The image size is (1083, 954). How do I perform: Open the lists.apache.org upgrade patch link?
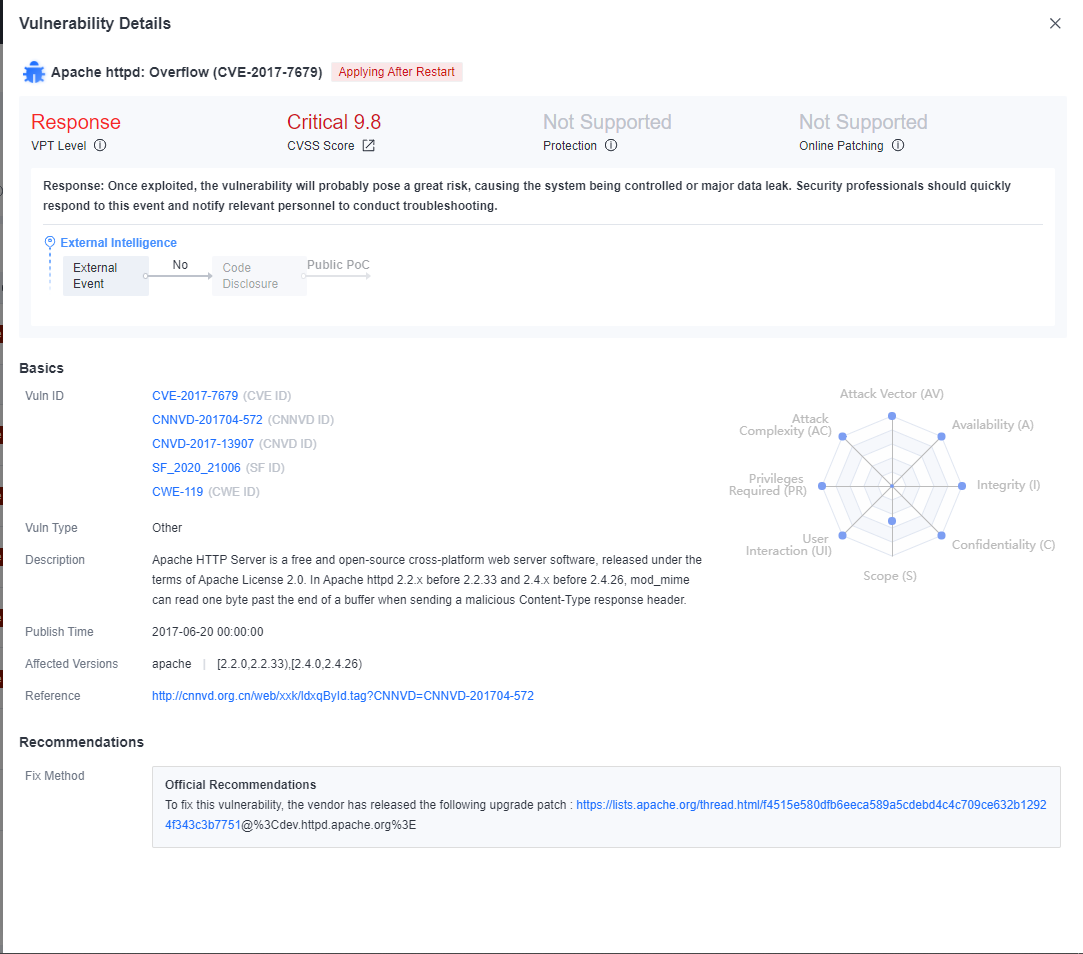pos(811,804)
